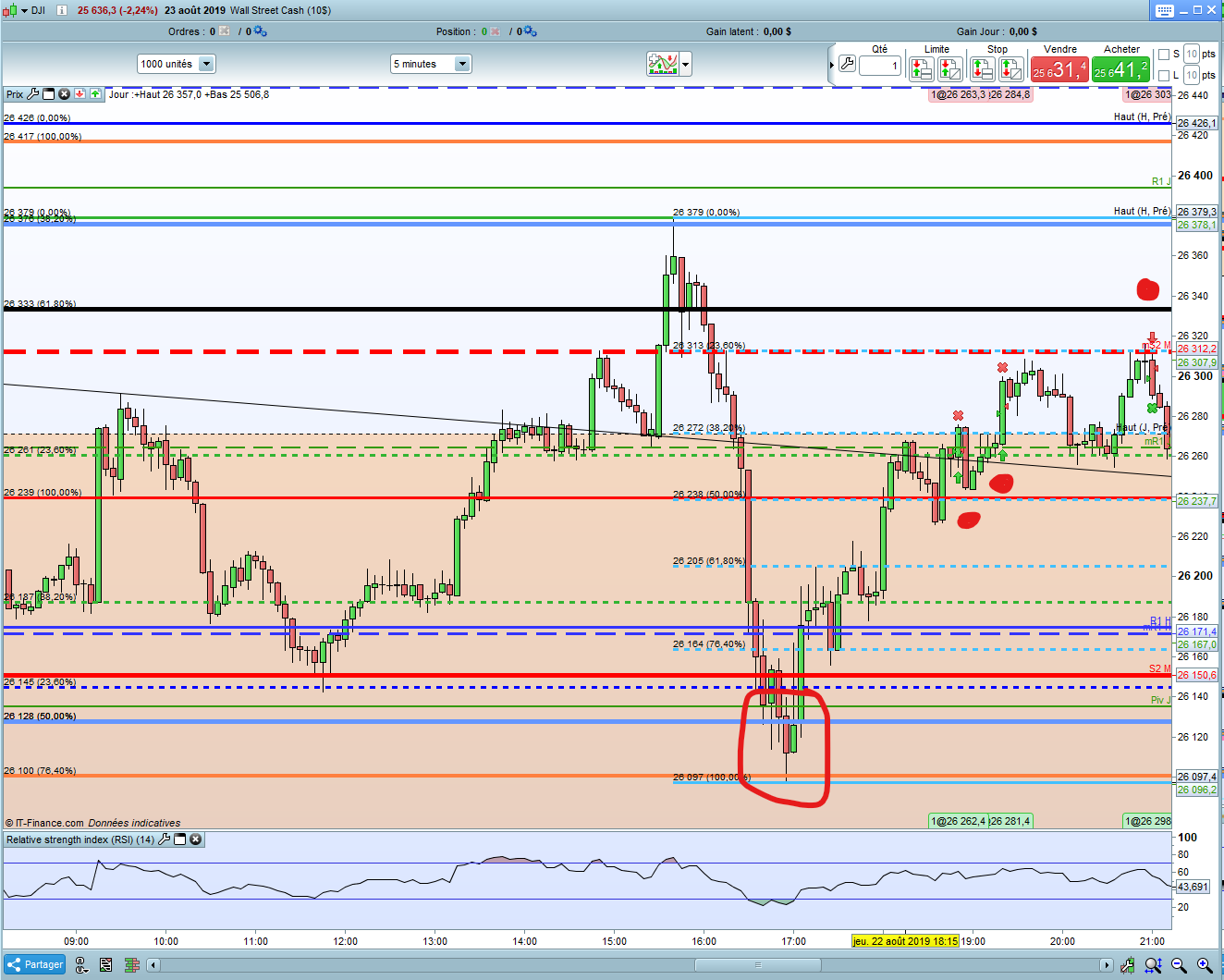Click the second Stop order icon
1224x980 pixels.
(x=1011, y=68)
